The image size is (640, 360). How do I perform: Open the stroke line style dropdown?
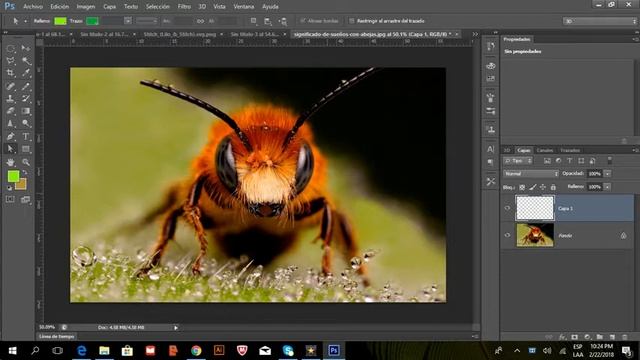click(147, 21)
